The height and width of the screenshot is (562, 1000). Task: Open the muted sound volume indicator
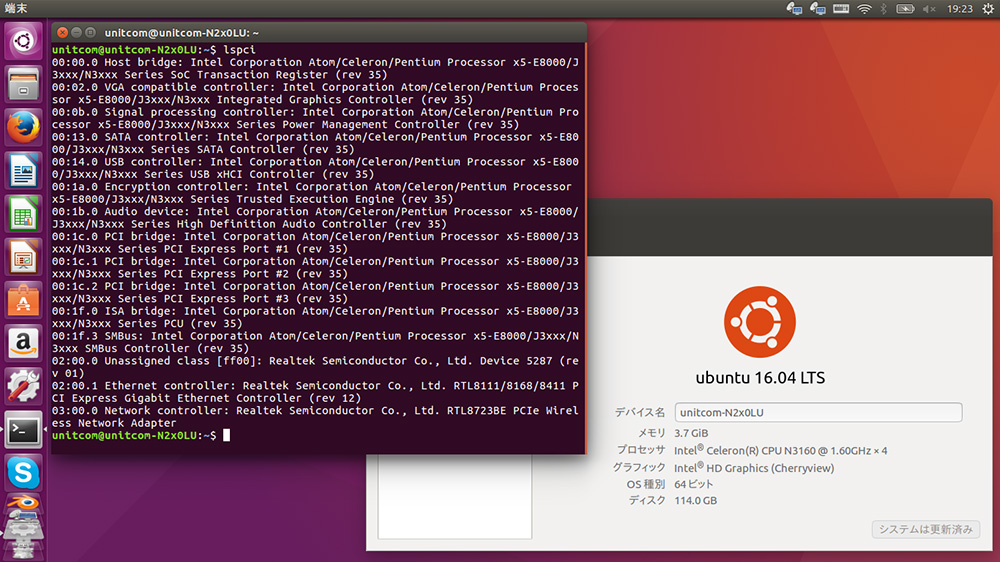(x=929, y=8)
